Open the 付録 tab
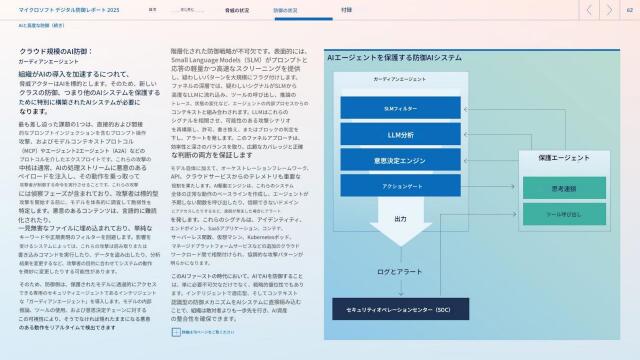Screen dimensions: 640x360 pos(347,10)
